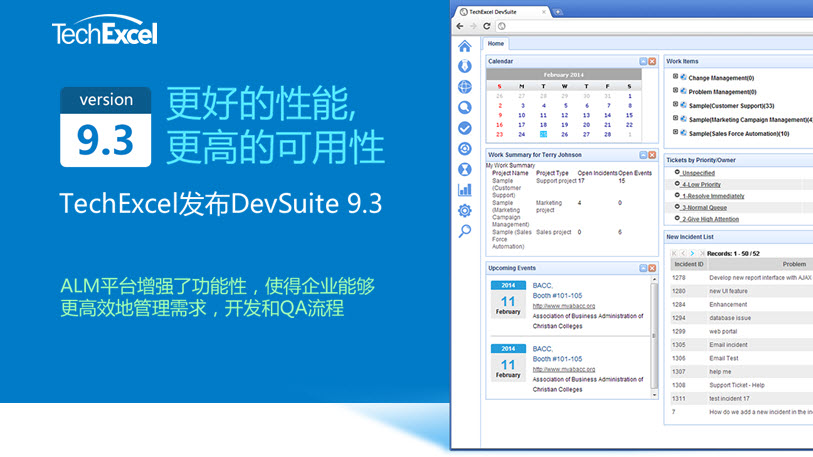Open incident 1305 Email incident
The image size is (813, 457).
[741, 345]
